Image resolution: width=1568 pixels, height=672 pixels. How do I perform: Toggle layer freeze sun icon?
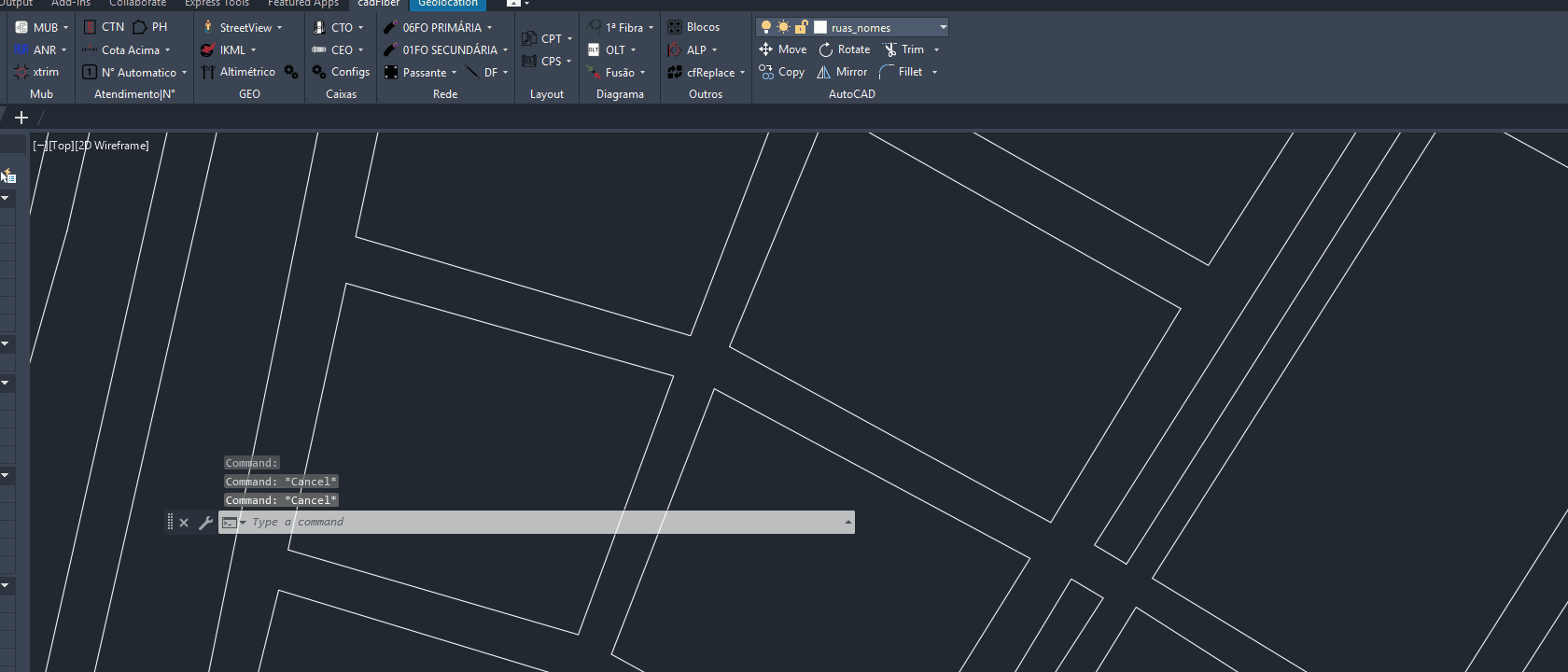point(783,27)
